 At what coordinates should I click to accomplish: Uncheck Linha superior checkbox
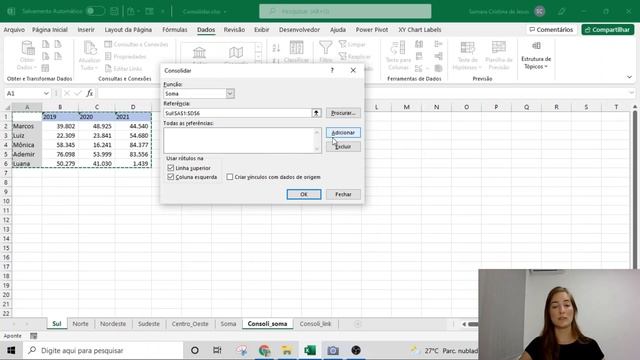[171, 168]
